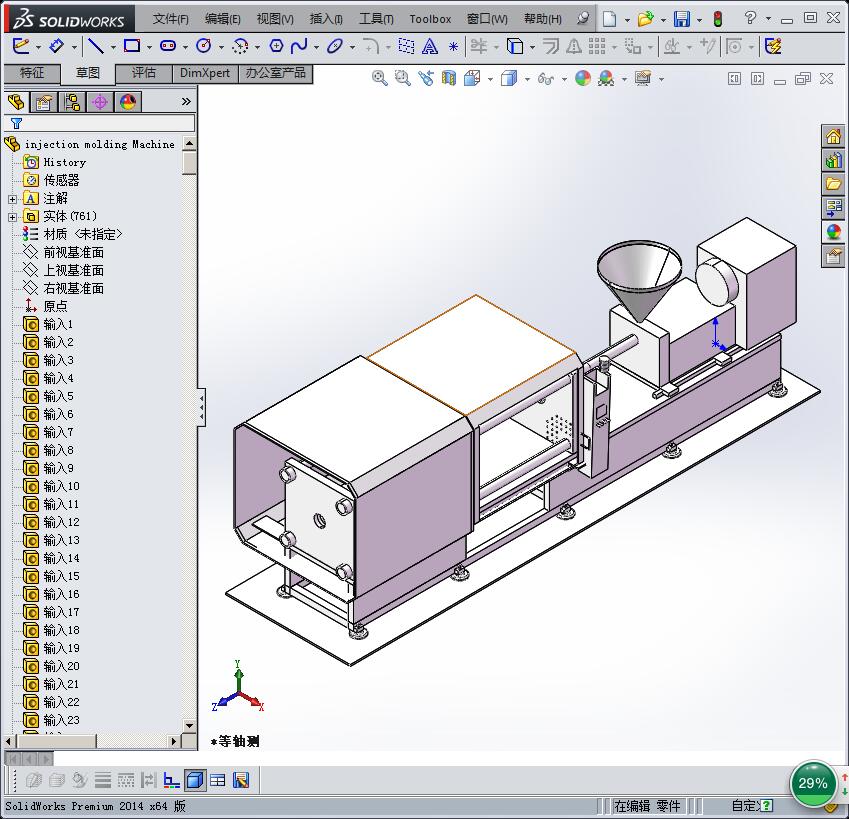This screenshot has height=819, width=849.
Task: Open the dropdown arrow next to Line tool
Action: pos(113,47)
